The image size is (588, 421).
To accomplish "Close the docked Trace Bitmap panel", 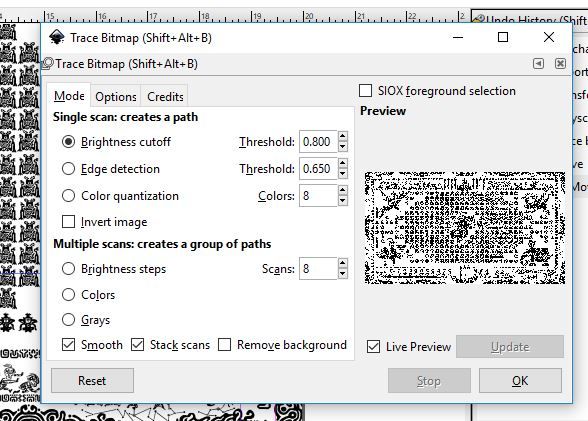I will (x=560, y=63).
